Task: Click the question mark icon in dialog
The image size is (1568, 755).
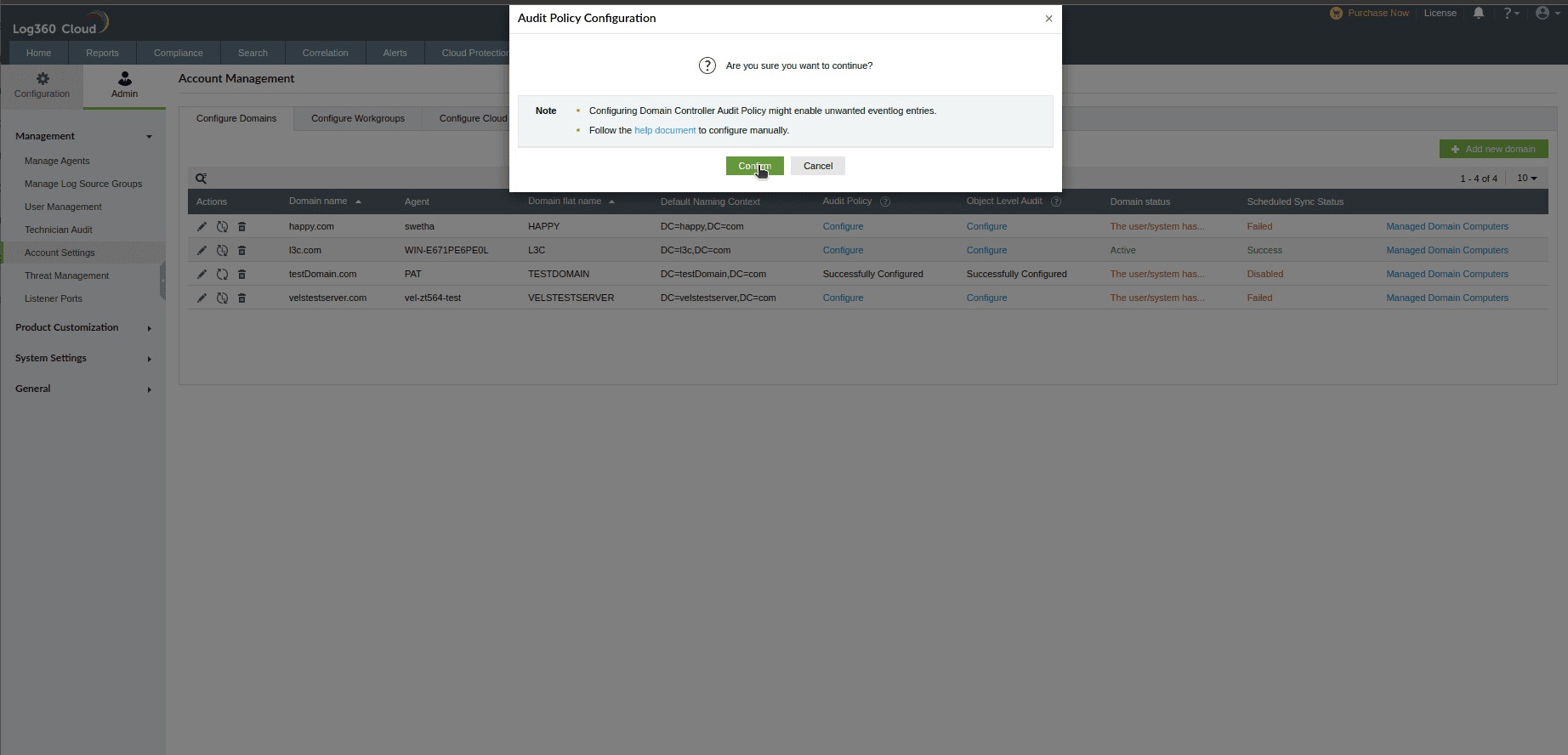Action: pos(707,65)
